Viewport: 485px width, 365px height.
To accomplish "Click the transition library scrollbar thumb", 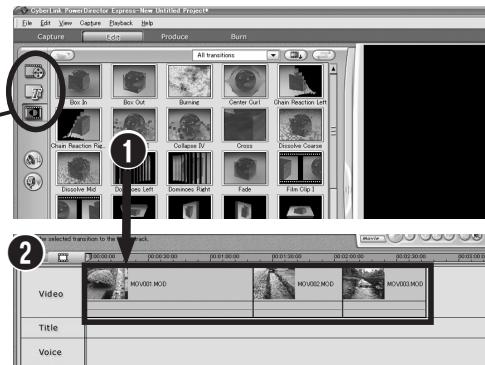I will point(333,130).
